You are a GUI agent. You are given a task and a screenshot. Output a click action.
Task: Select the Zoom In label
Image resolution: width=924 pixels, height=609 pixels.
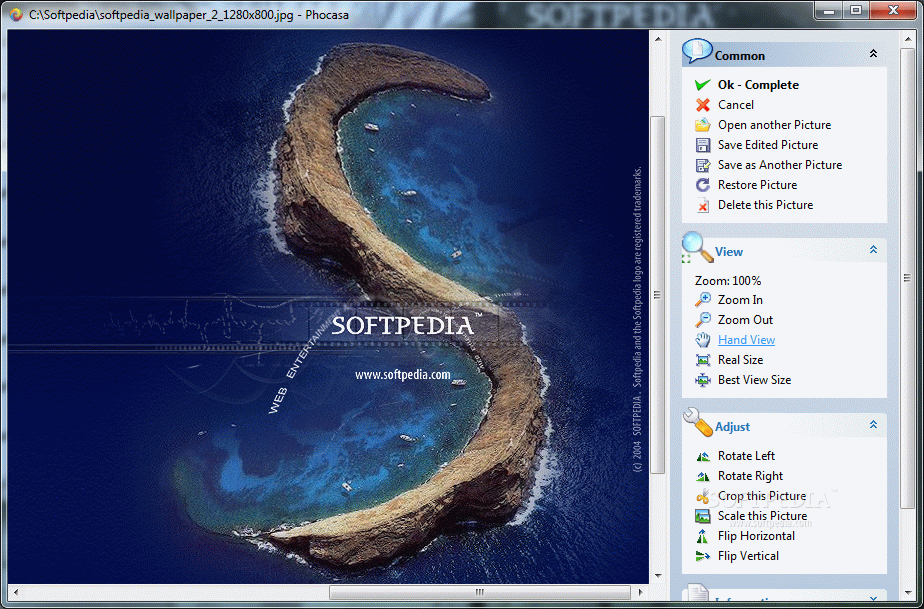pos(740,300)
